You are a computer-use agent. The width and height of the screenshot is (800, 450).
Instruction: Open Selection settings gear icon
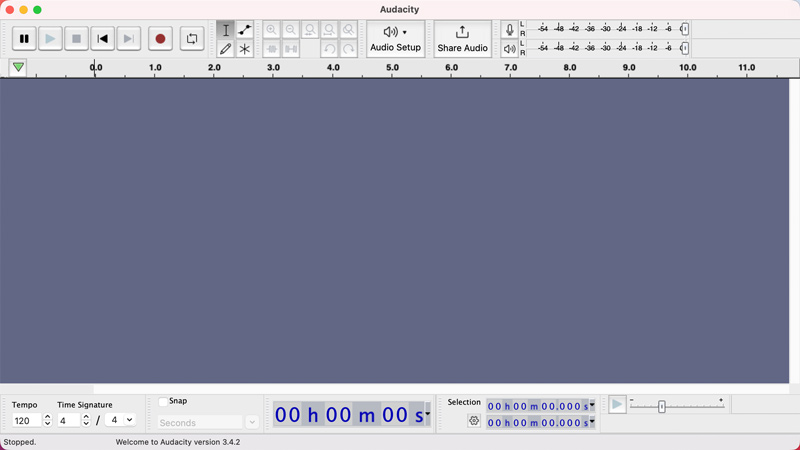474,421
